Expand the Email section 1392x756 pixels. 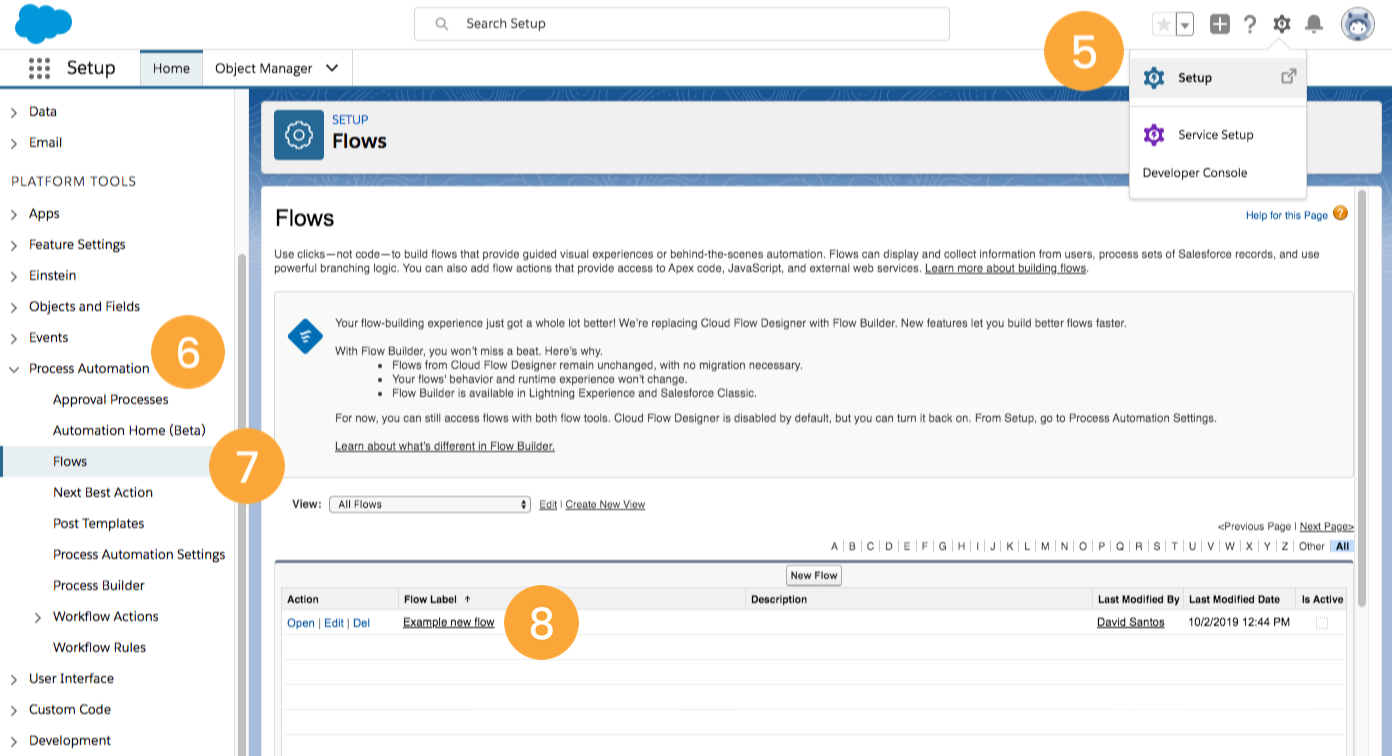click(14, 143)
